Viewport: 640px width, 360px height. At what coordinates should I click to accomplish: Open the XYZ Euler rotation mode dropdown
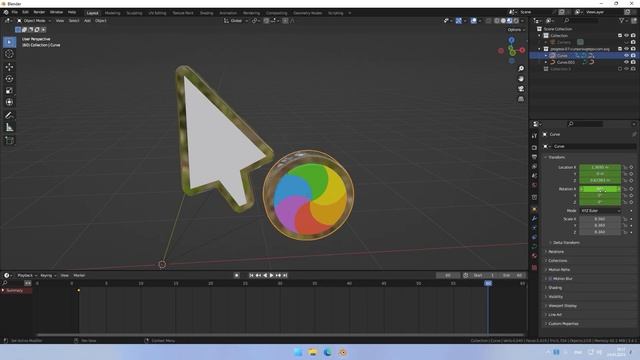[x=600, y=211]
